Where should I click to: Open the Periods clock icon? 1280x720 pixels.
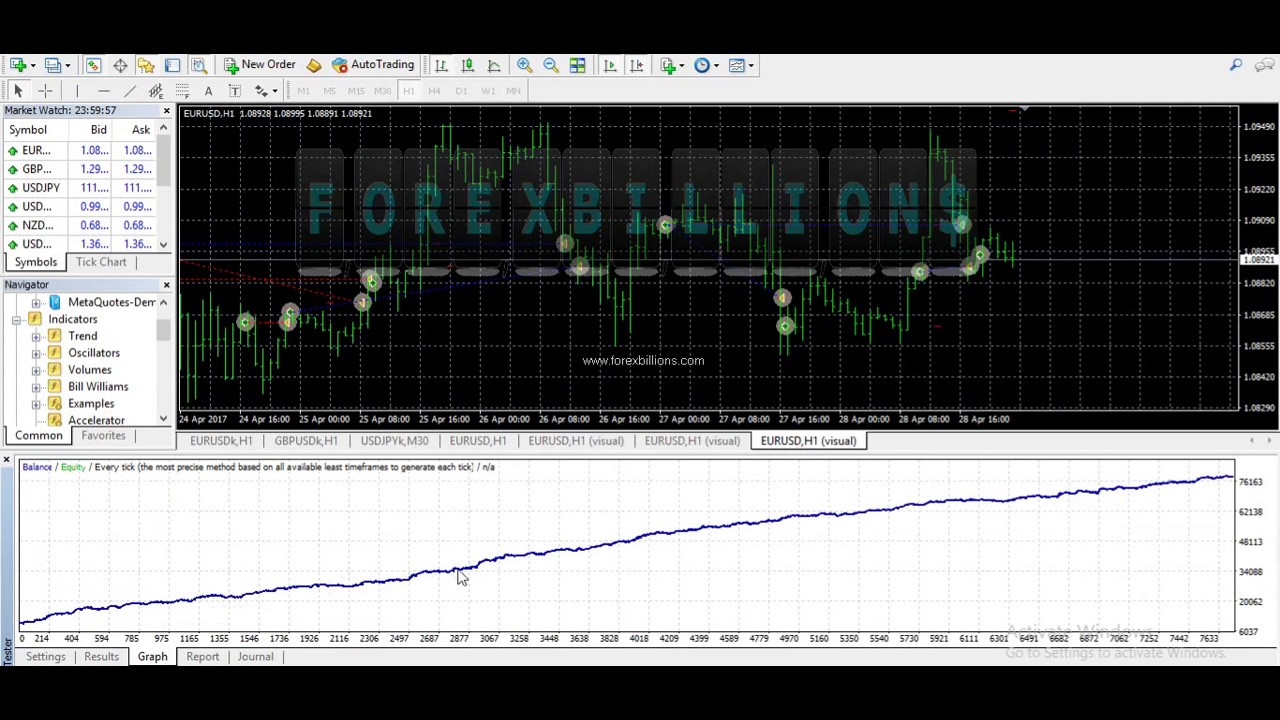(x=702, y=65)
